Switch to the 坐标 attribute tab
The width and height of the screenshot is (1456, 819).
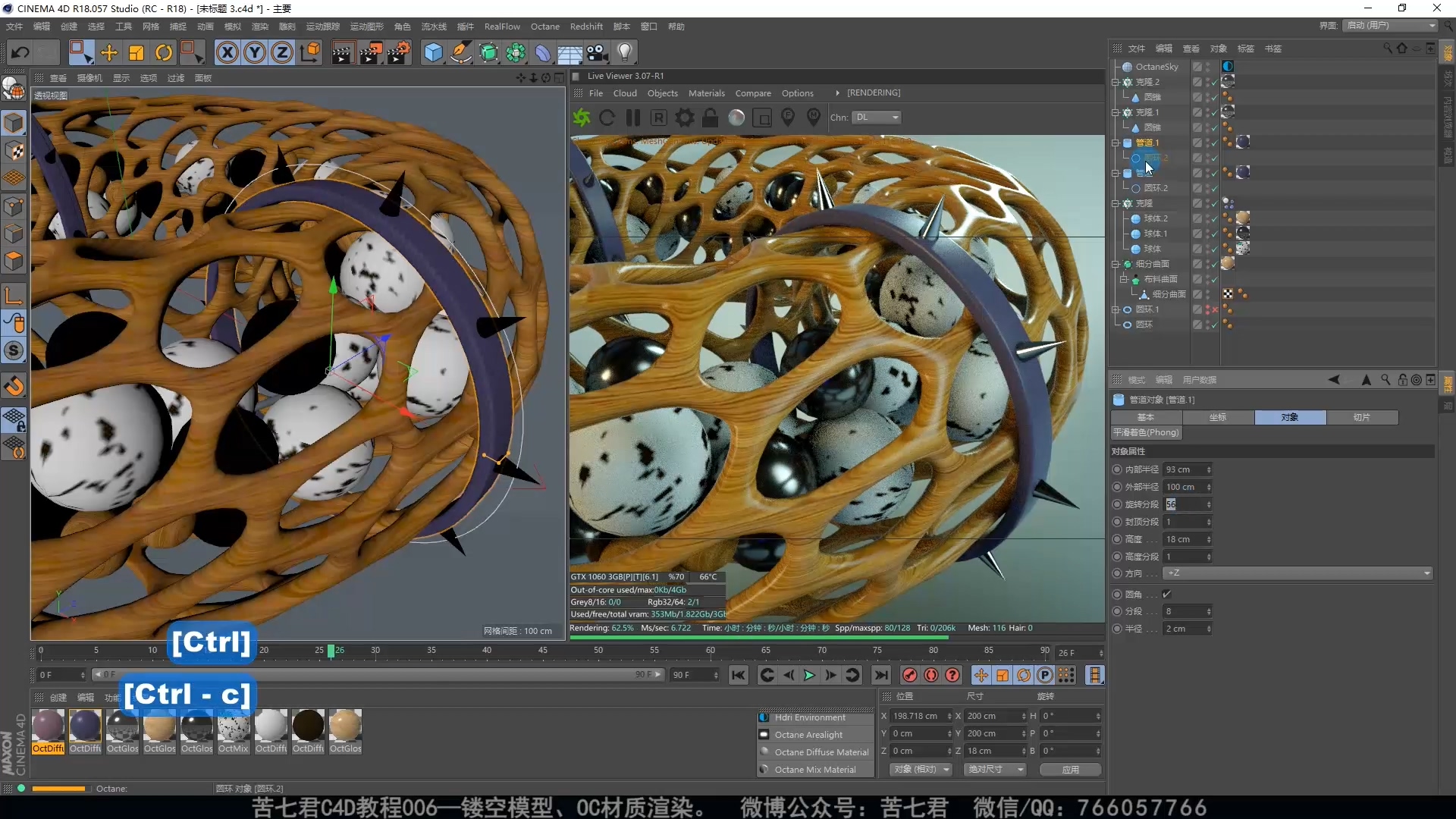point(1218,417)
